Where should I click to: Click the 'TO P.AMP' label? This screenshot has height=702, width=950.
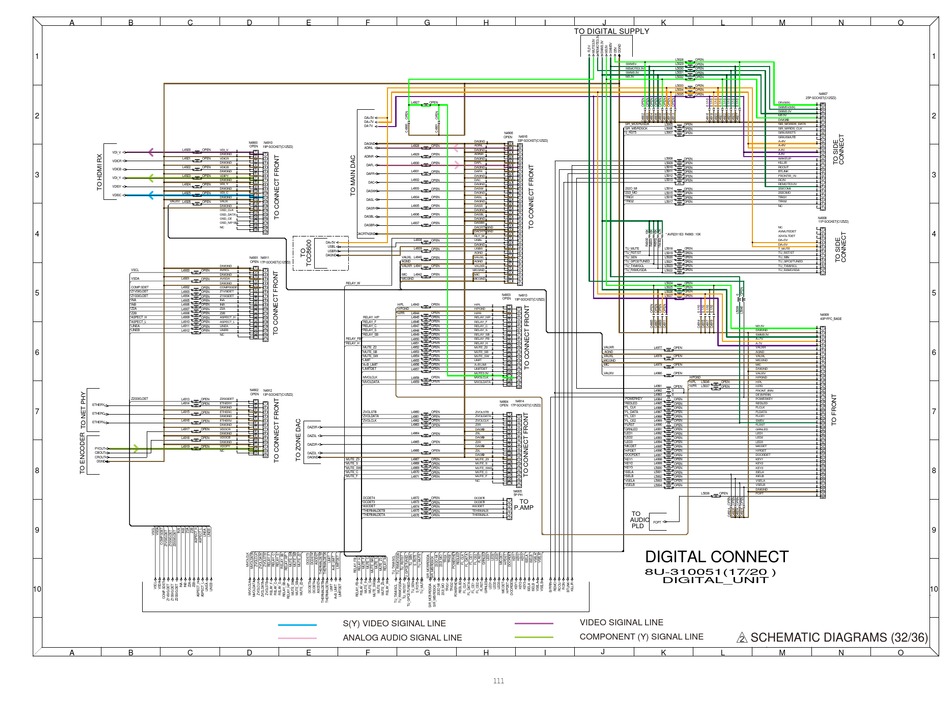pos(524,505)
